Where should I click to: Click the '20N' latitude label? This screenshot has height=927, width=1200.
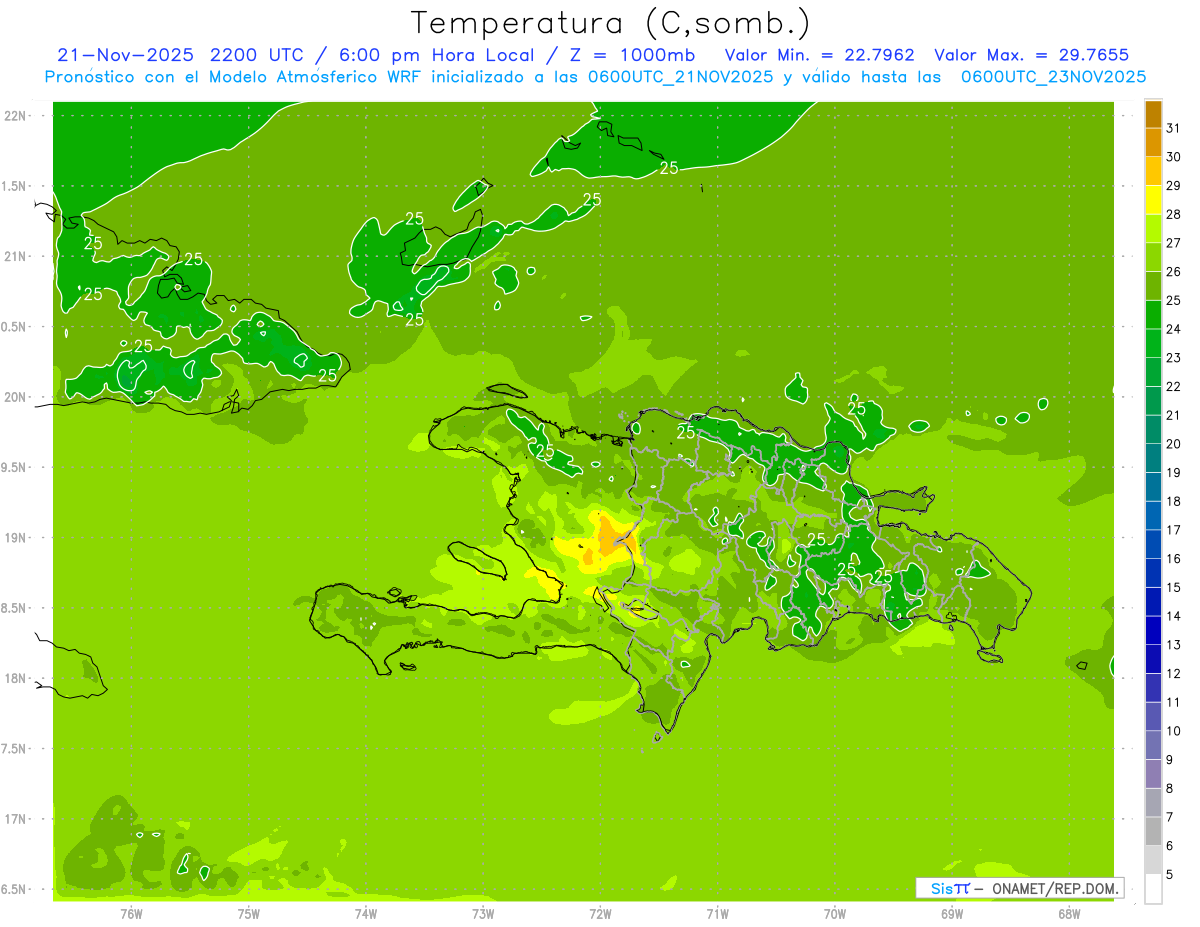[15, 397]
